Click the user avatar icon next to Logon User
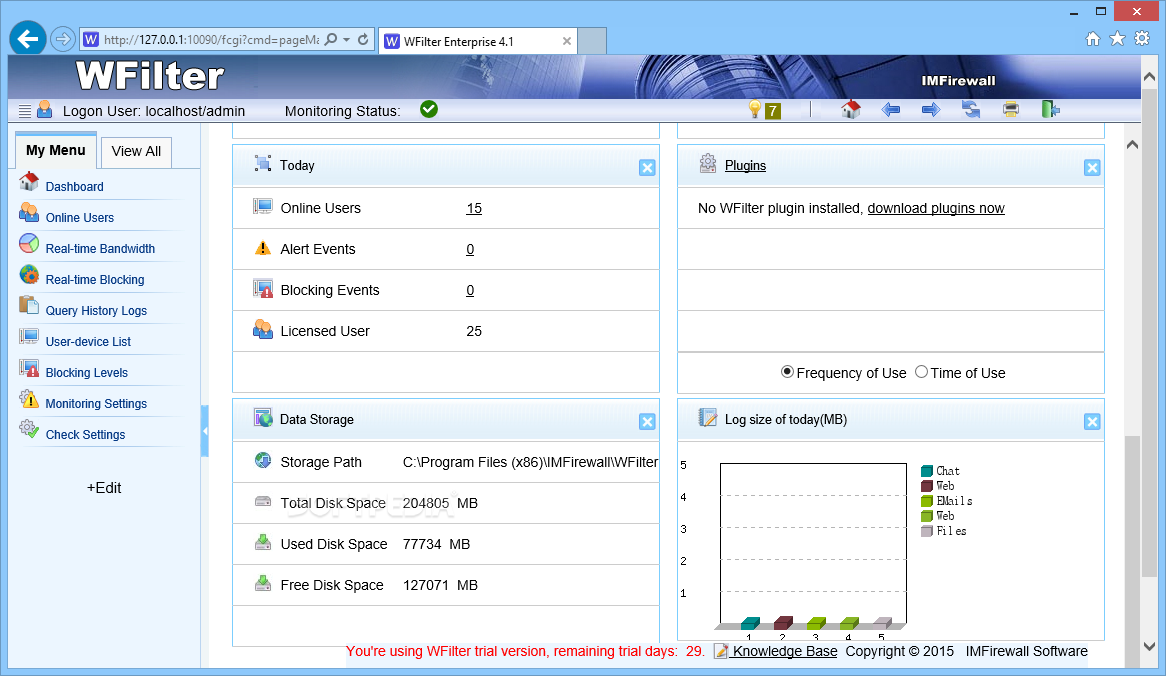The height and width of the screenshot is (676, 1166). click(45, 109)
